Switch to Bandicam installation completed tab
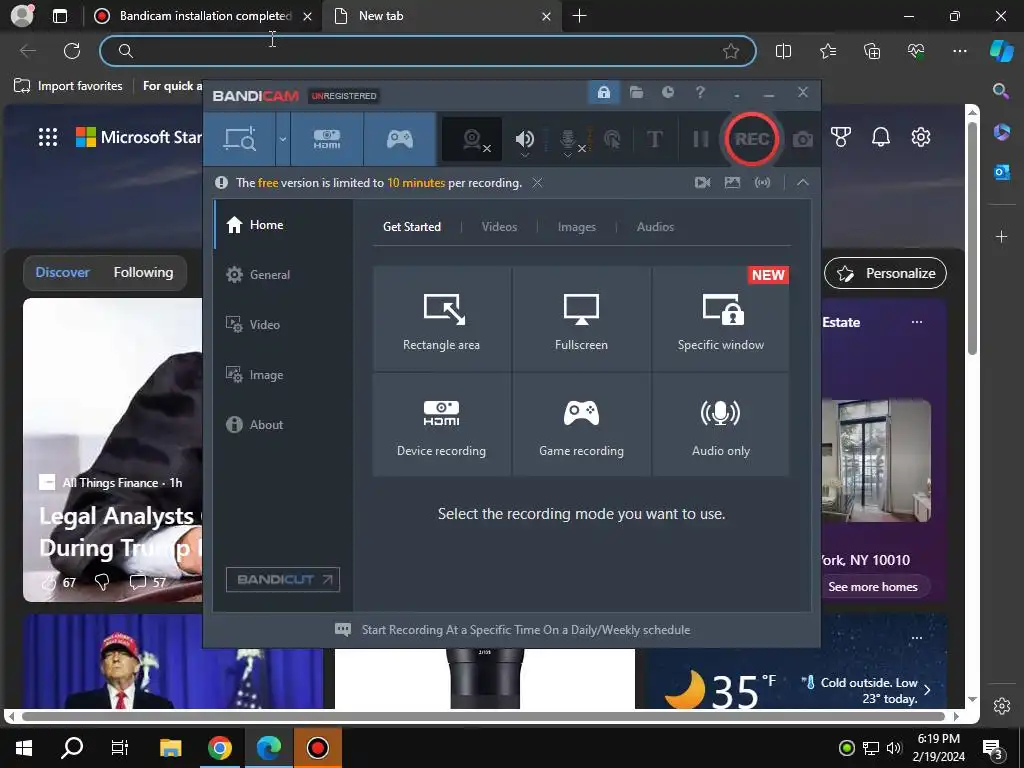1024x768 pixels. tap(203, 16)
